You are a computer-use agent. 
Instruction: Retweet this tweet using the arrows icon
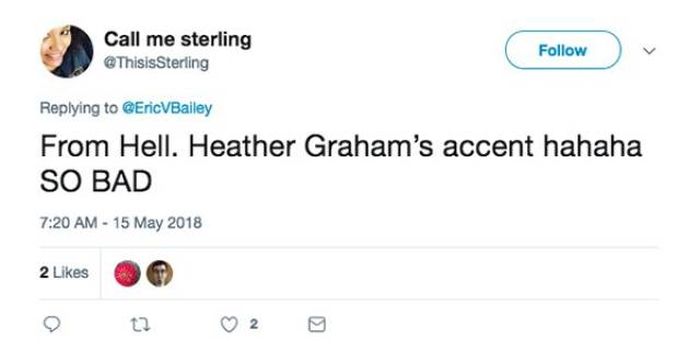[x=140, y=325]
